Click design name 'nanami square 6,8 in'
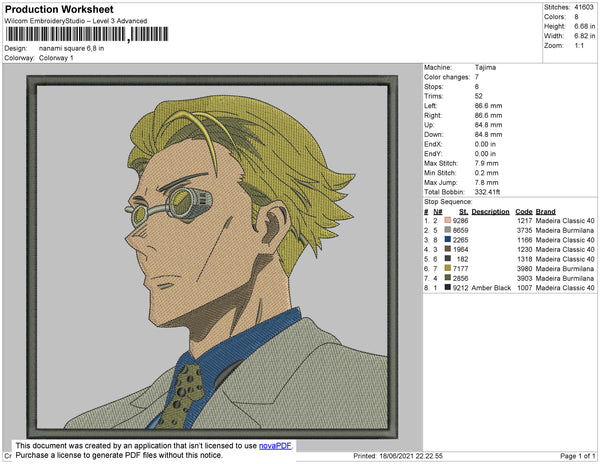 [x=72, y=49]
